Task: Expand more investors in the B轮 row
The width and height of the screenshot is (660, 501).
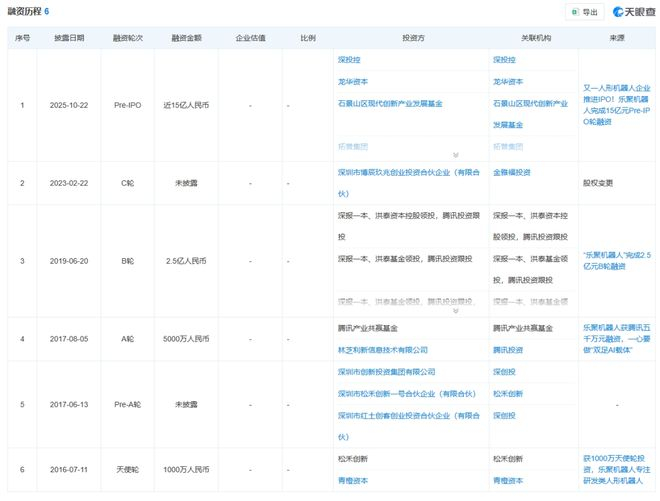Action: 455,311
